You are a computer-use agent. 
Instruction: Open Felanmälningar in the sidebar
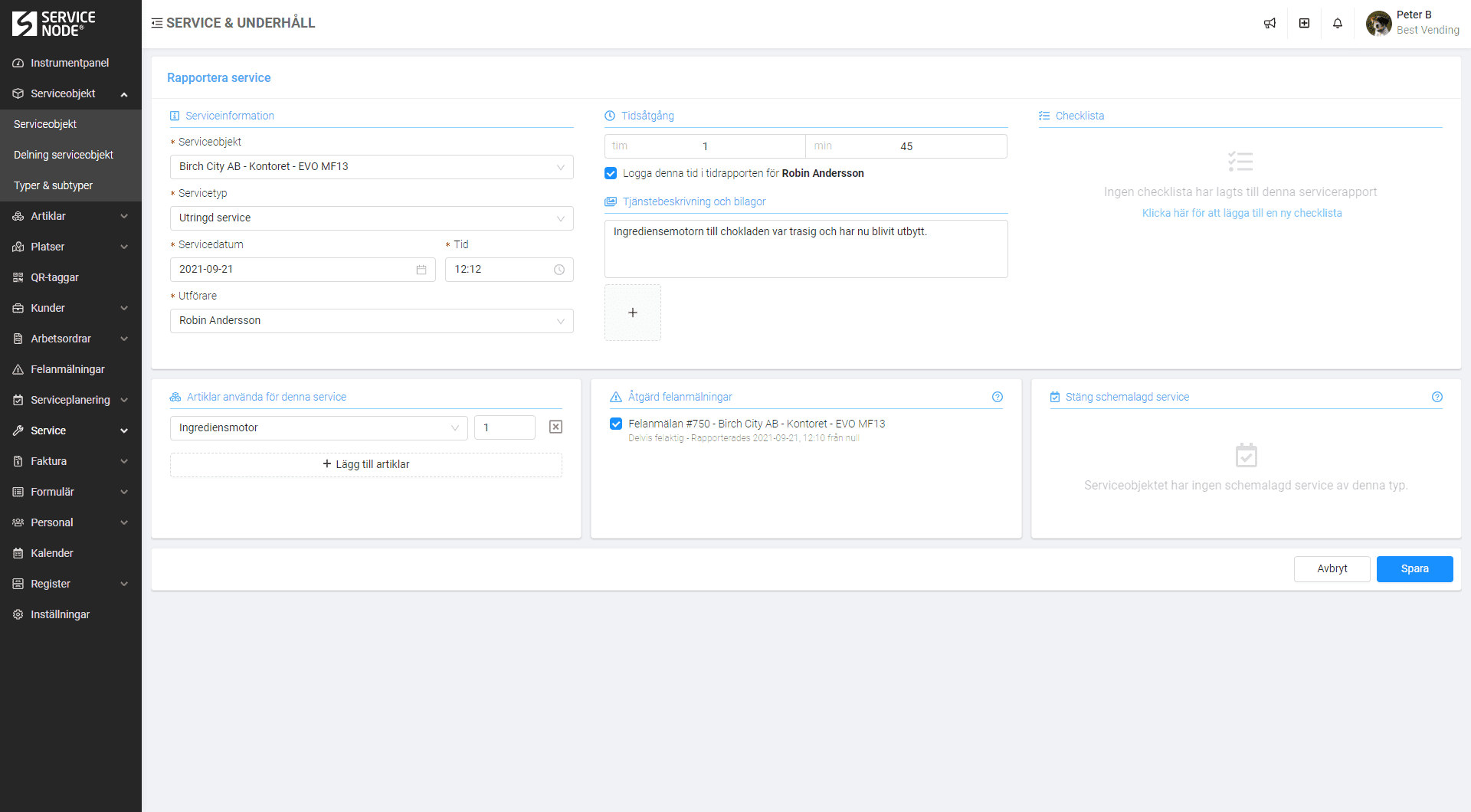pos(67,369)
